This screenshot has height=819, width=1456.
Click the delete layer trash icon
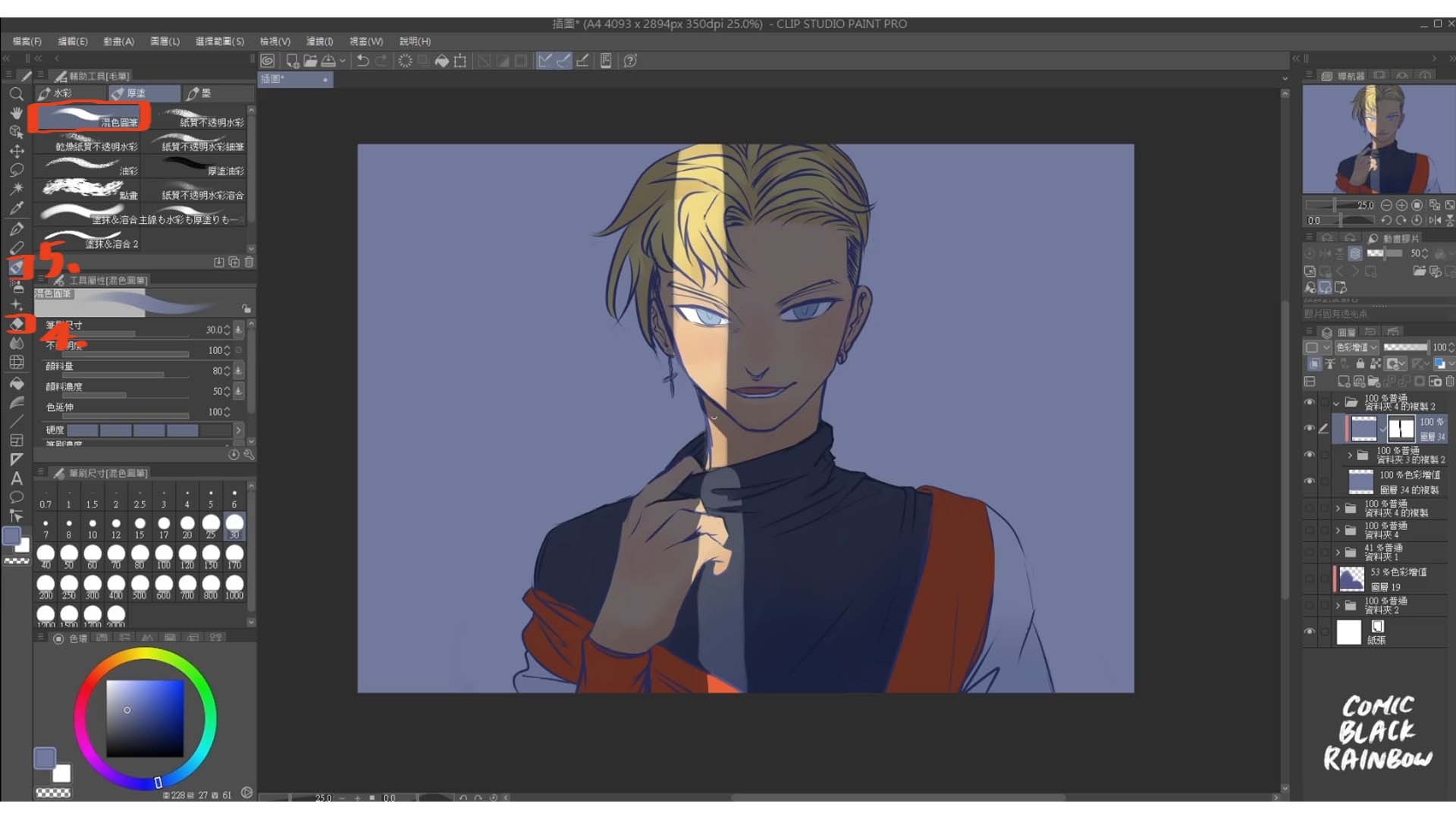(x=1449, y=381)
